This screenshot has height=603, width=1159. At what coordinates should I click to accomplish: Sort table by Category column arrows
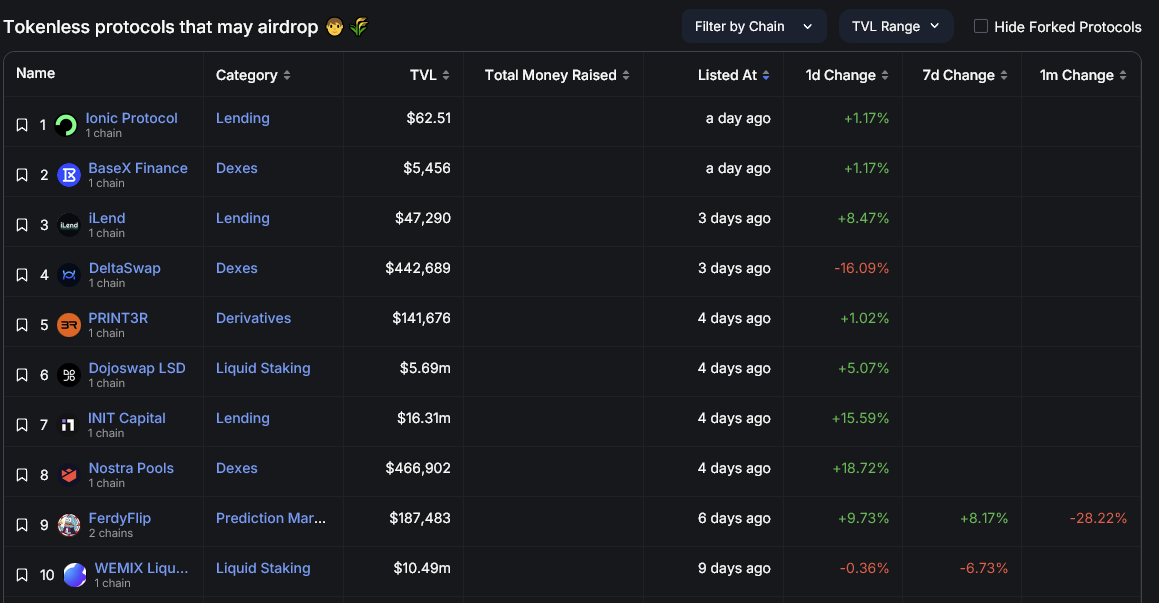pos(287,75)
